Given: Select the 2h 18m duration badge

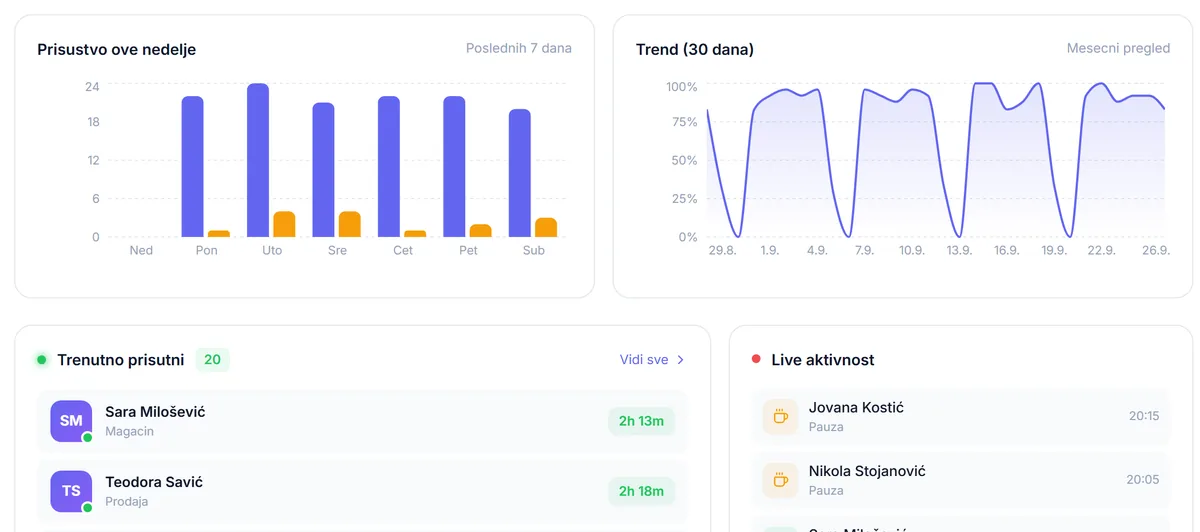Looking at the screenshot, I should click(641, 491).
